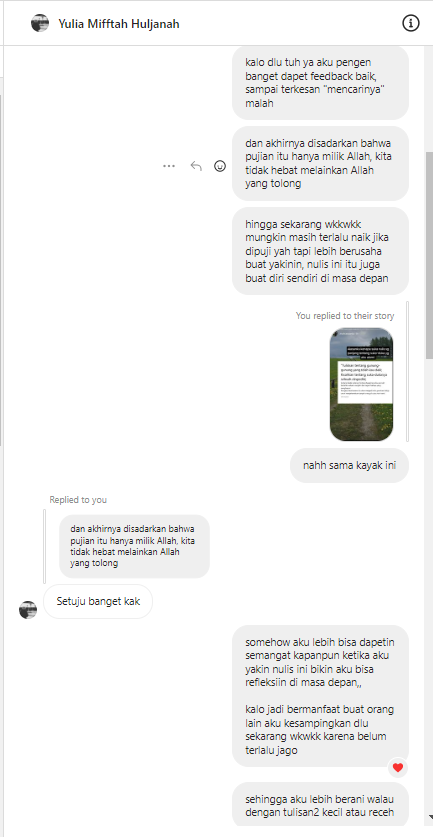This screenshot has width=433, height=837.
Task: Click the chat vertical scrollbar thumb
Action: tap(429, 255)
